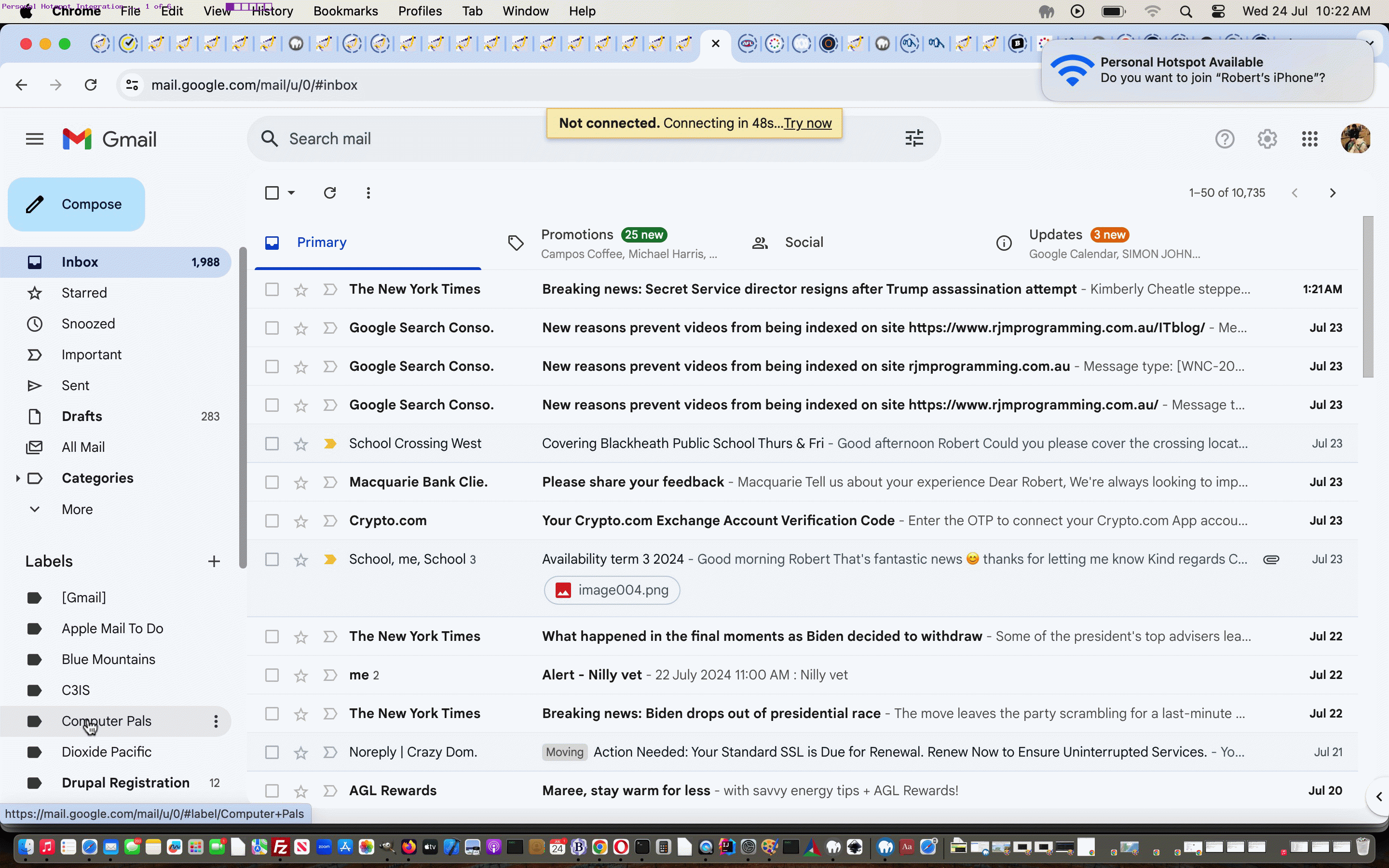Open the Support help icon
Screen dimensions: 1389x868
click(x=1224, y=139)
